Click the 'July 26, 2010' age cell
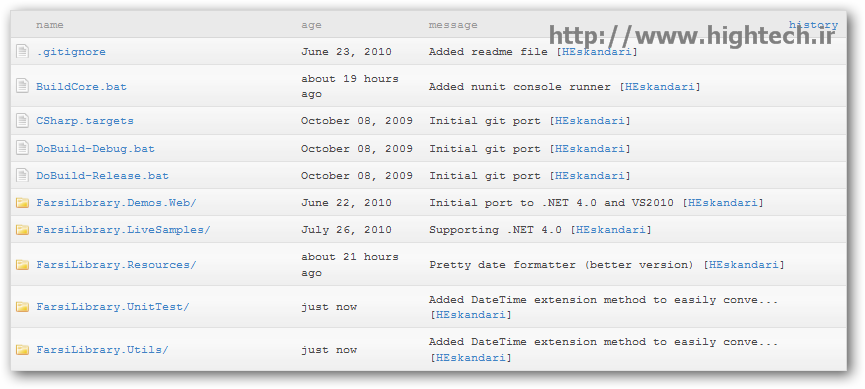 click(346, 230)
